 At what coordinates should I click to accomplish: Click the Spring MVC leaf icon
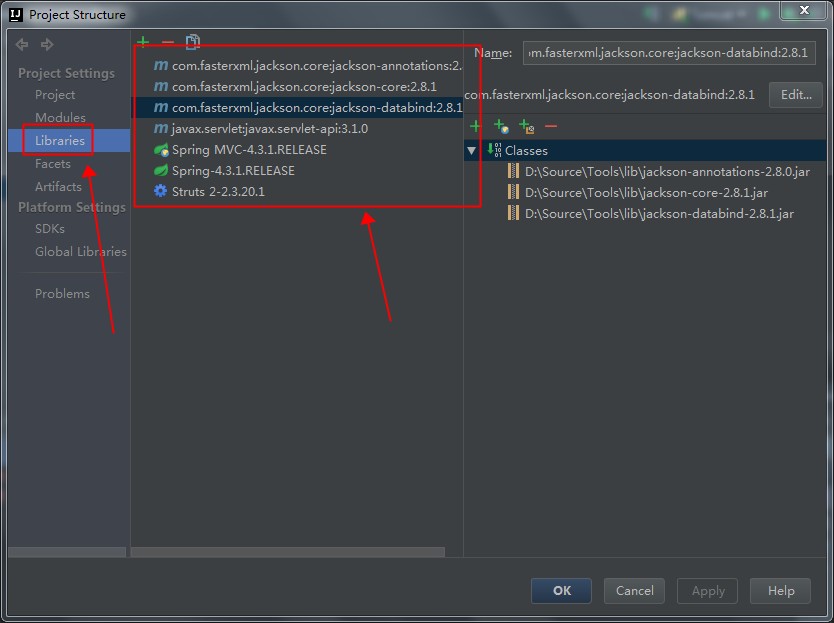point(161,149)
